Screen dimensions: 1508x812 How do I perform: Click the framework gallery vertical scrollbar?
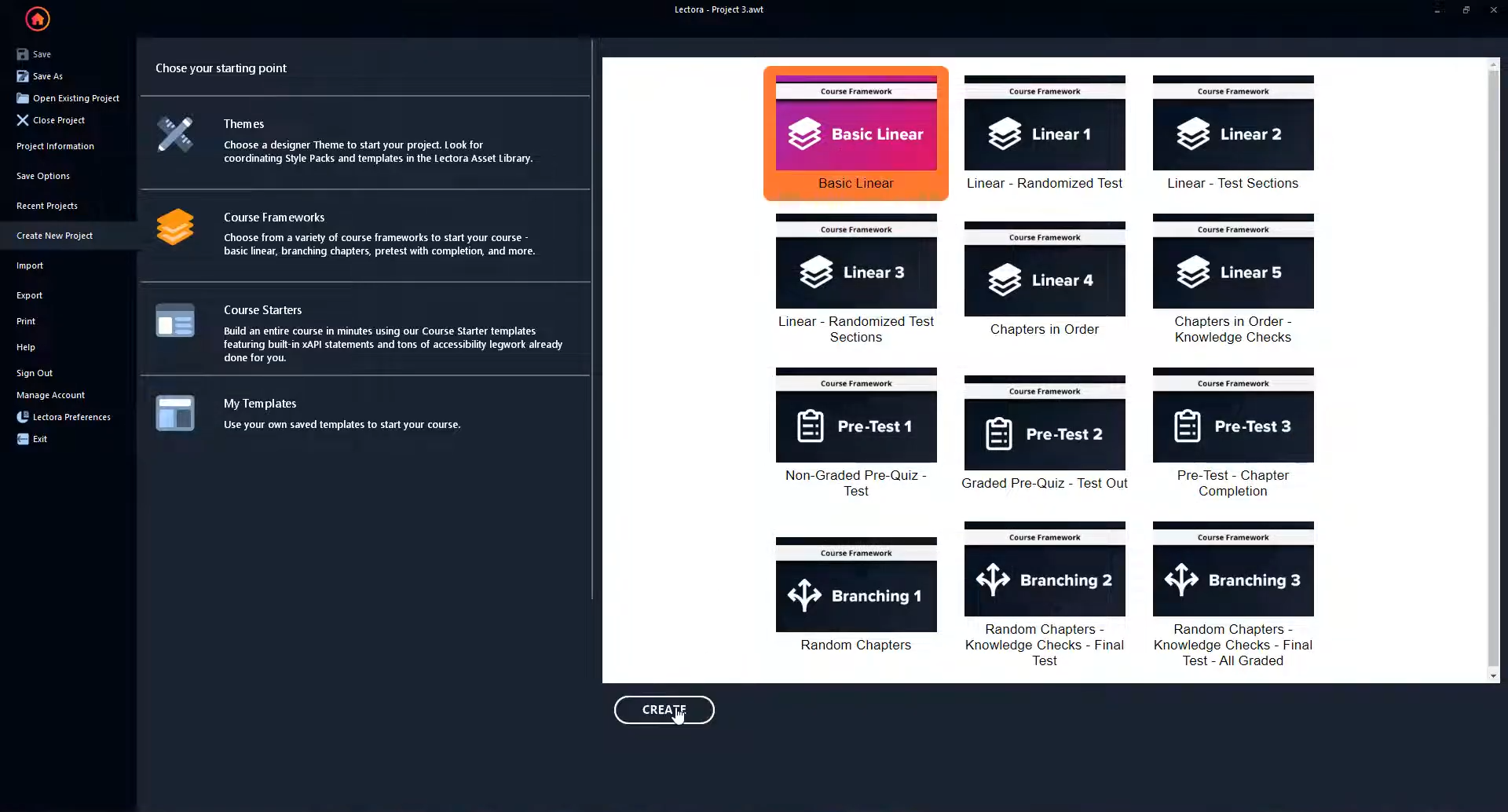(x=1493, y=369)
